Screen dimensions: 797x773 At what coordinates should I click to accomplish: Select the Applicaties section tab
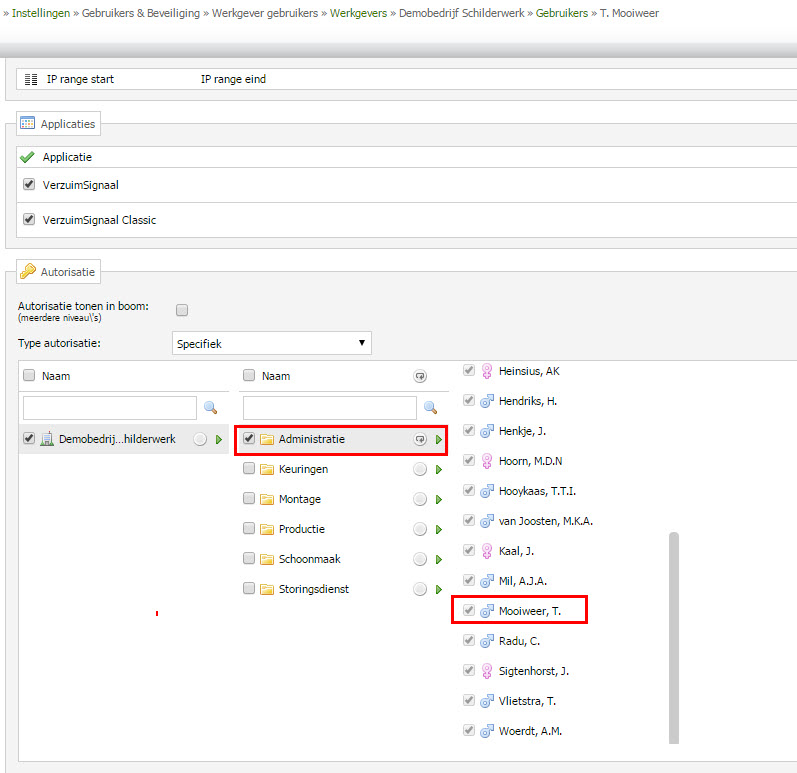coord(58,124)
